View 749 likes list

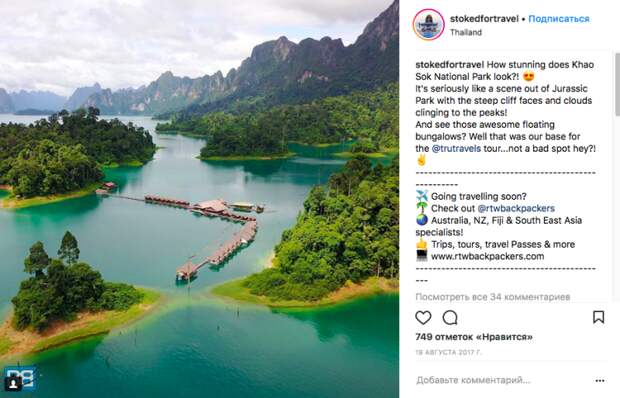[x=474, y=337]
